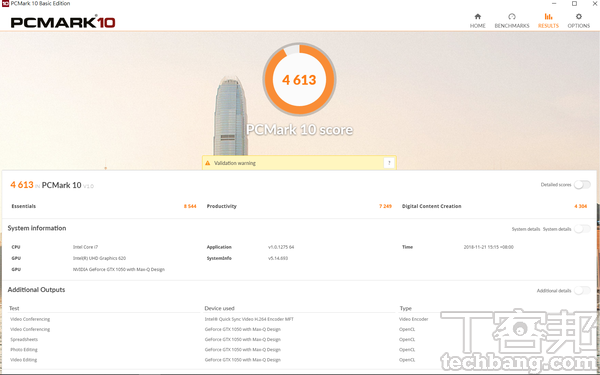Minimize the PCMark 10 window
The height and width of the screenshot is (375, 600).
coord(554,3)
